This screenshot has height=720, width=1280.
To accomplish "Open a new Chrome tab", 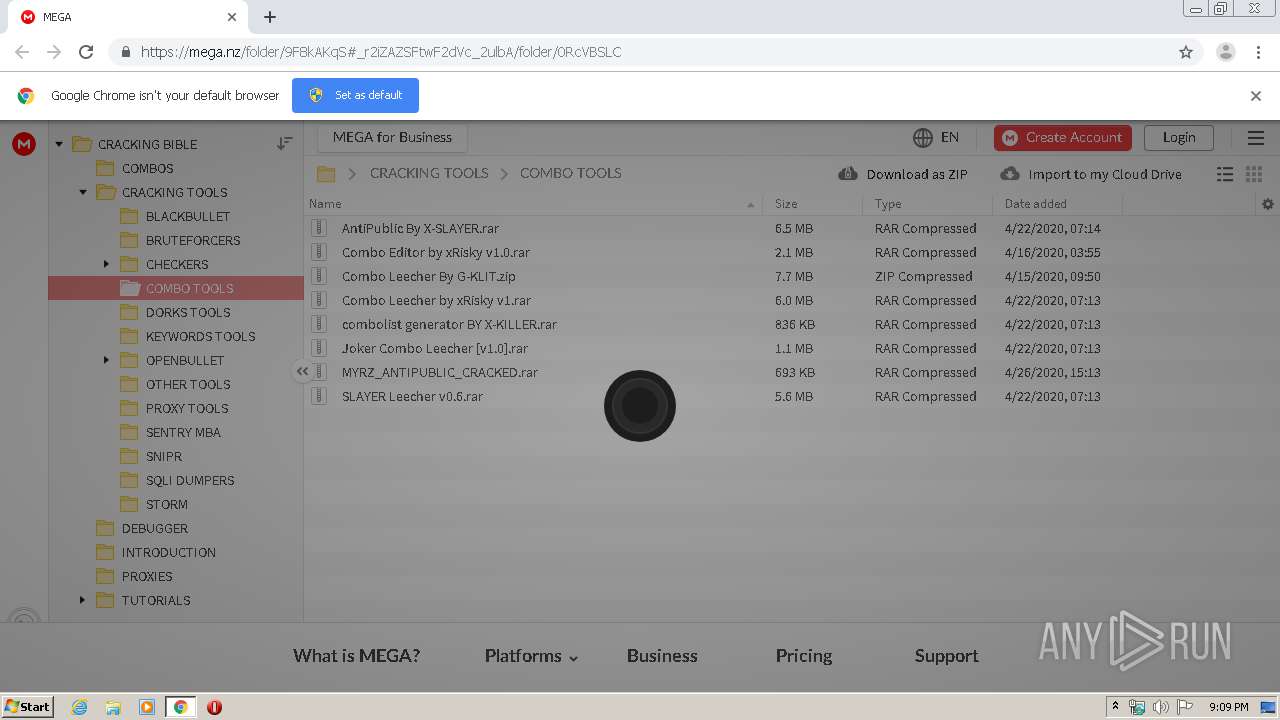I will pos(270,17).
